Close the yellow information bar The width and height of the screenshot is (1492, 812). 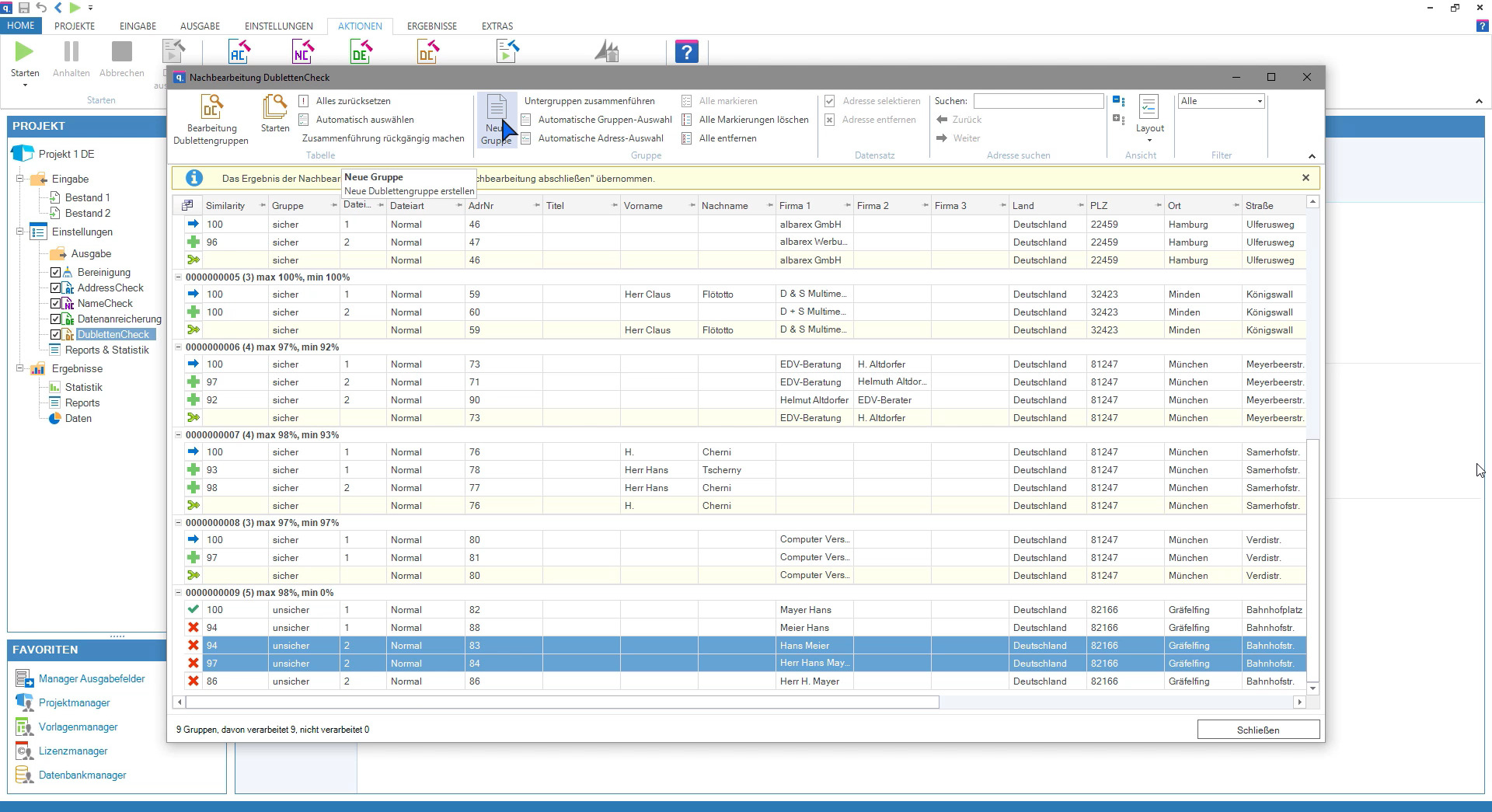[1305, 178]
